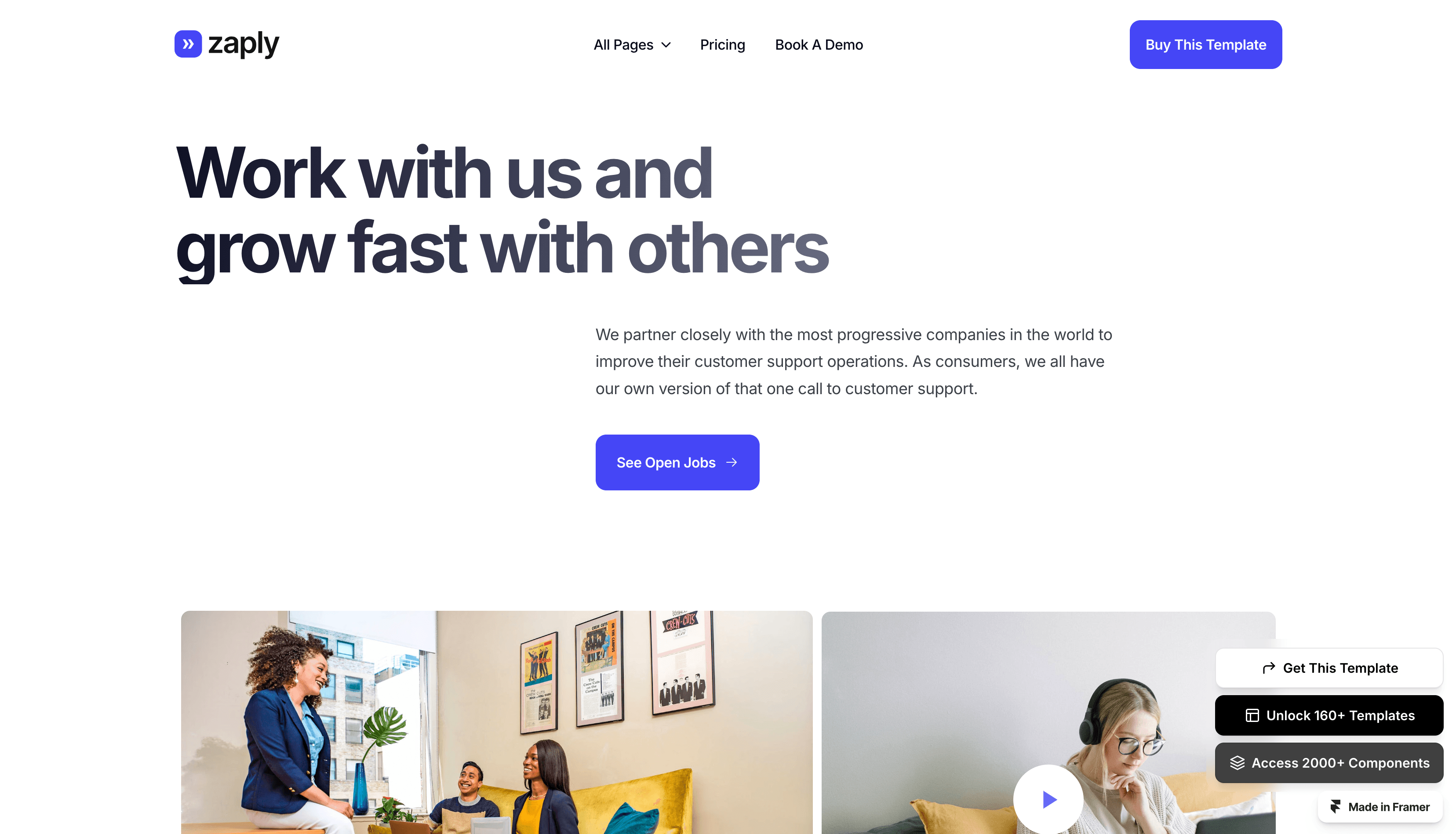The image size is (1456, 834).
Task: Open the All Pages menu
Action: coord(632,45)
